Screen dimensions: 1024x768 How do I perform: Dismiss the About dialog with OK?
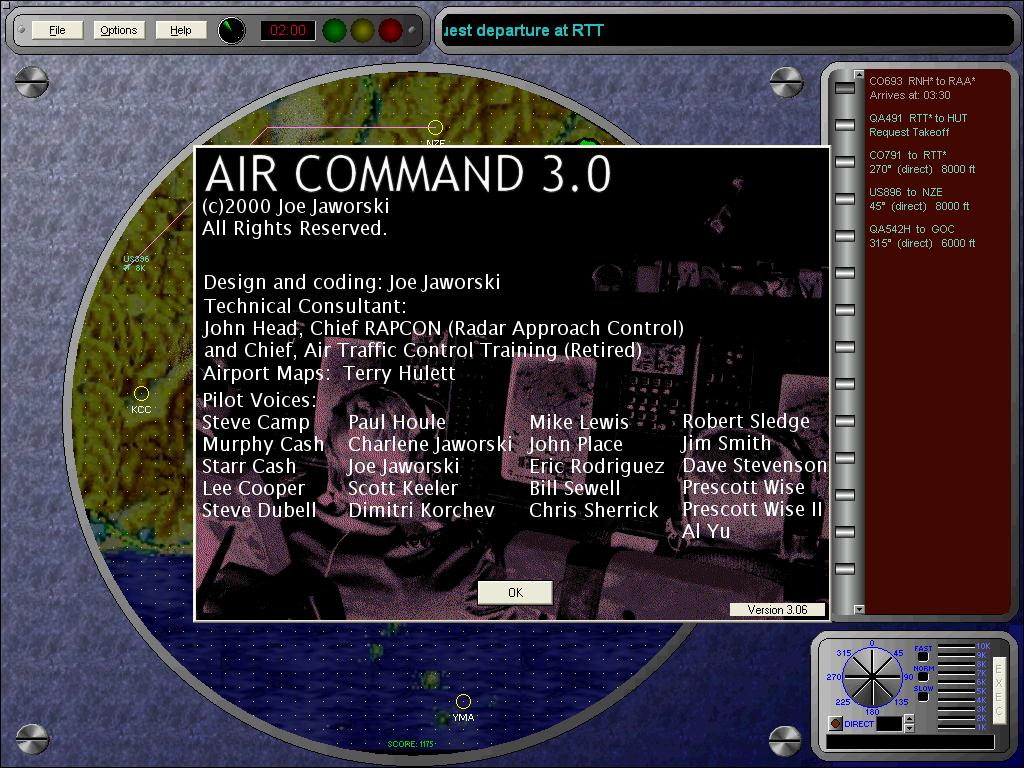515,592
